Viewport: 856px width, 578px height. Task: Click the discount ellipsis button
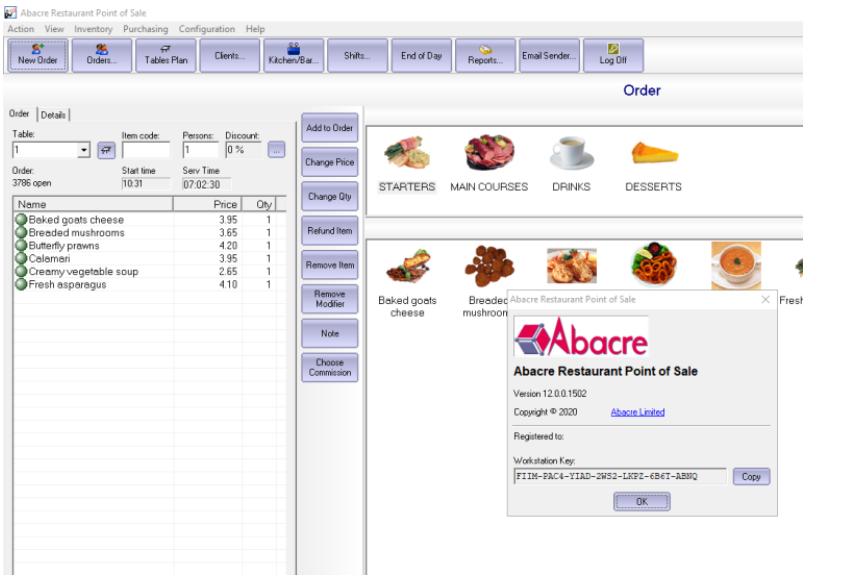(276, 151)
